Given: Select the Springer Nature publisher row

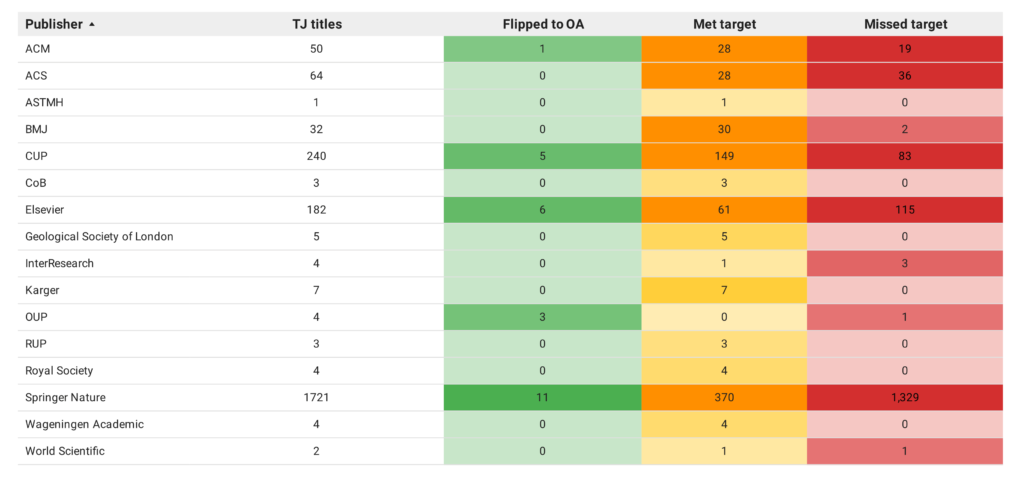Looking at the screenshot, I should click(510, 398).
